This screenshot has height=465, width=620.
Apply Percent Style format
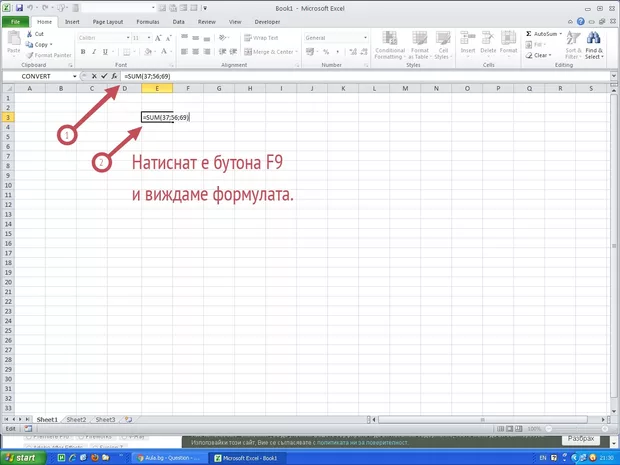[x=326, y=52]
